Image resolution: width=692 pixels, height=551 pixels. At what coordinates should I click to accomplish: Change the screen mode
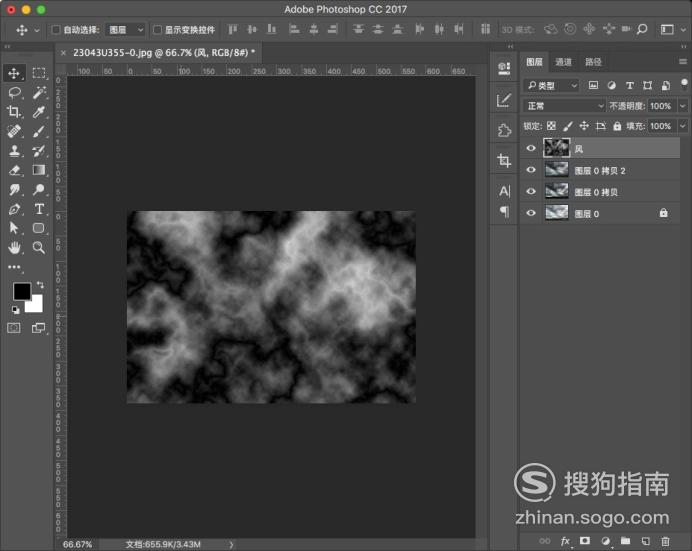tap(38, 328)
